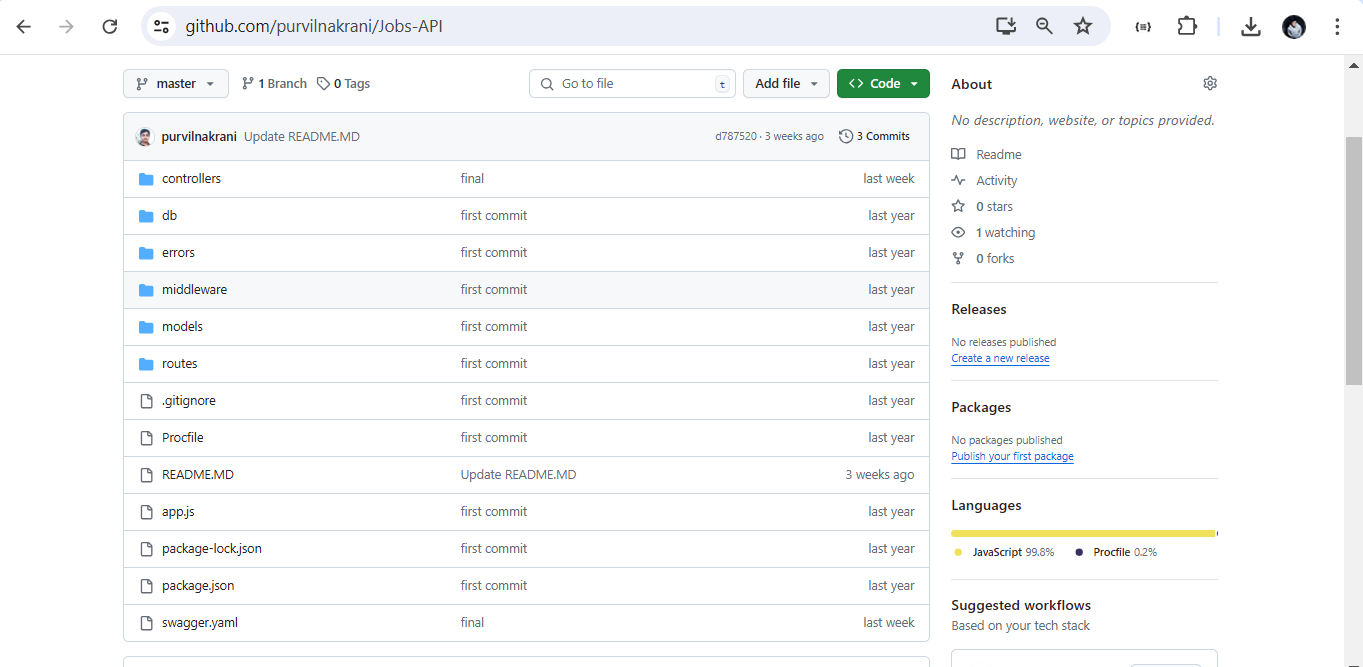Click the install app icon in address bar
Image resolution: width=1363 pixels, height=667 pixels.
(1006, 27)
